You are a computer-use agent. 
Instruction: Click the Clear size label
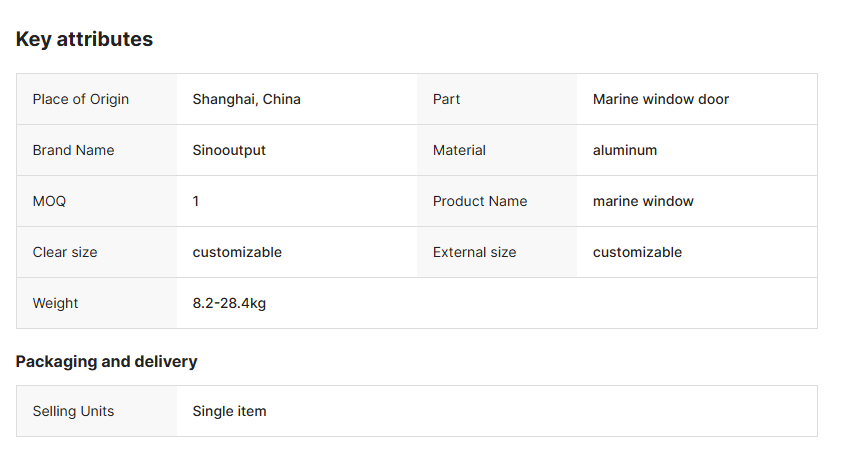[x=65, y=252]
